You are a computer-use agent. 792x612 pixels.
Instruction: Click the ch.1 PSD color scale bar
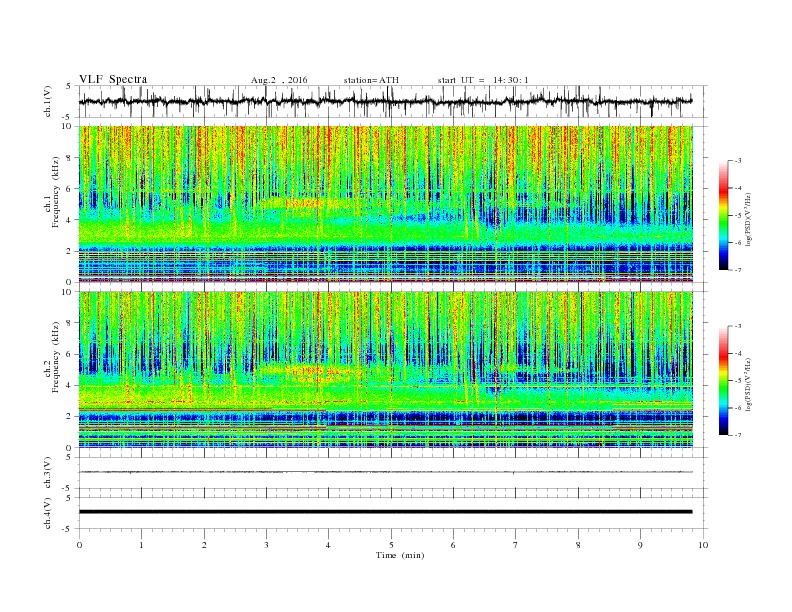tap(723, 216)
